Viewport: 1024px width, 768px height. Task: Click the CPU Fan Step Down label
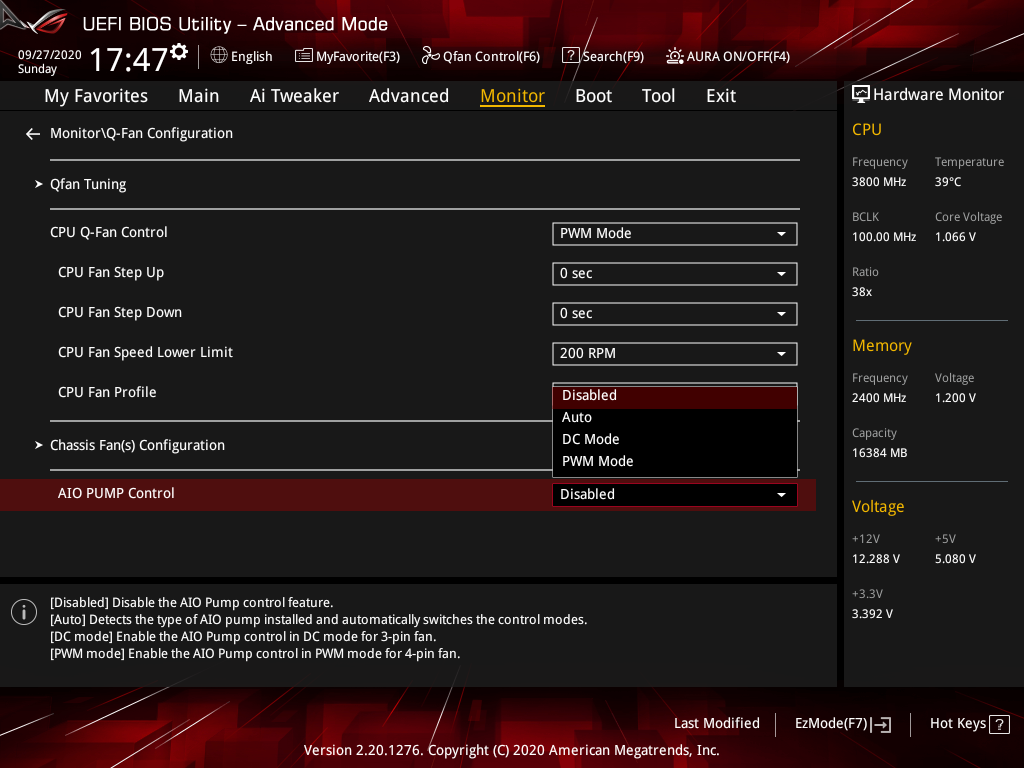120,313
